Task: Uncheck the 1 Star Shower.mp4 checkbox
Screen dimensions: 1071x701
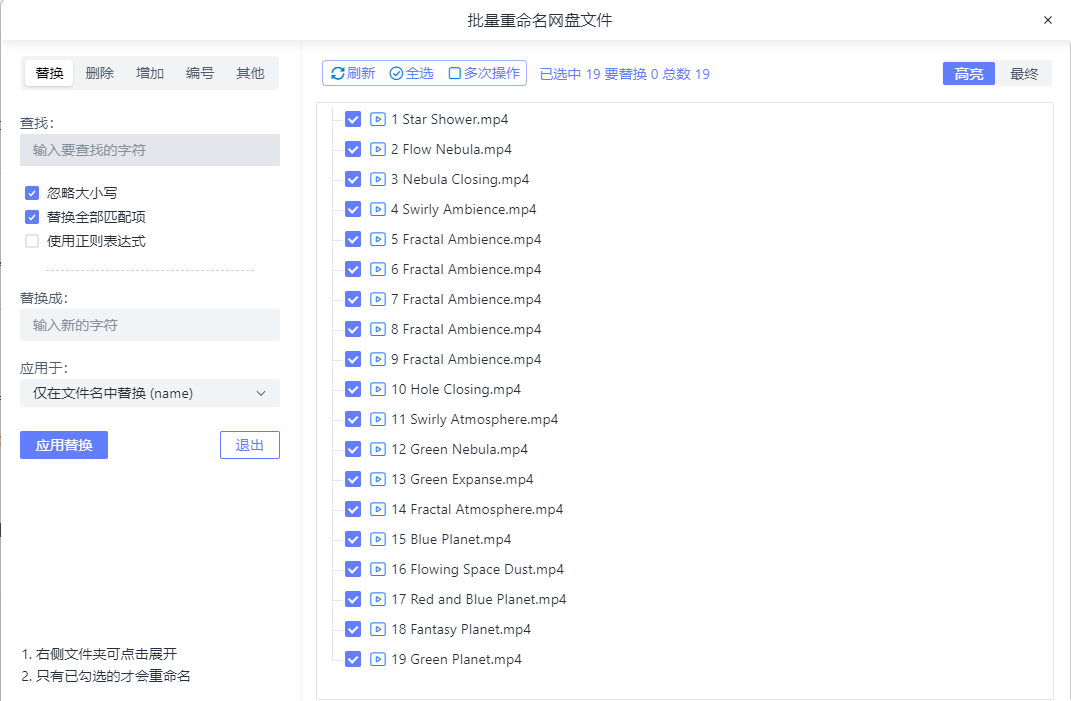Action: tap(353, 120)
